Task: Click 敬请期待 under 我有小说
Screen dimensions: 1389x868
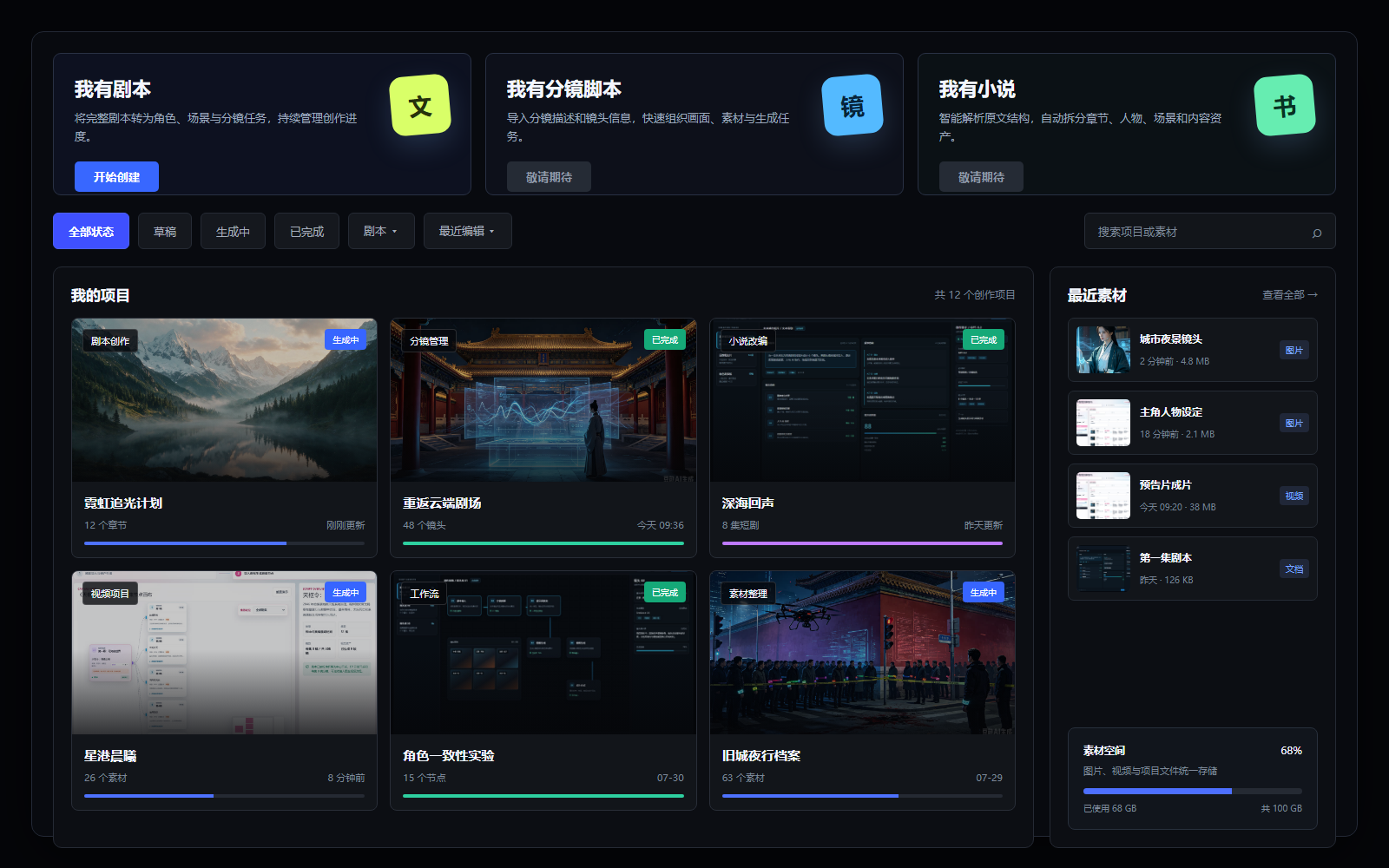Action: (981, 177)
